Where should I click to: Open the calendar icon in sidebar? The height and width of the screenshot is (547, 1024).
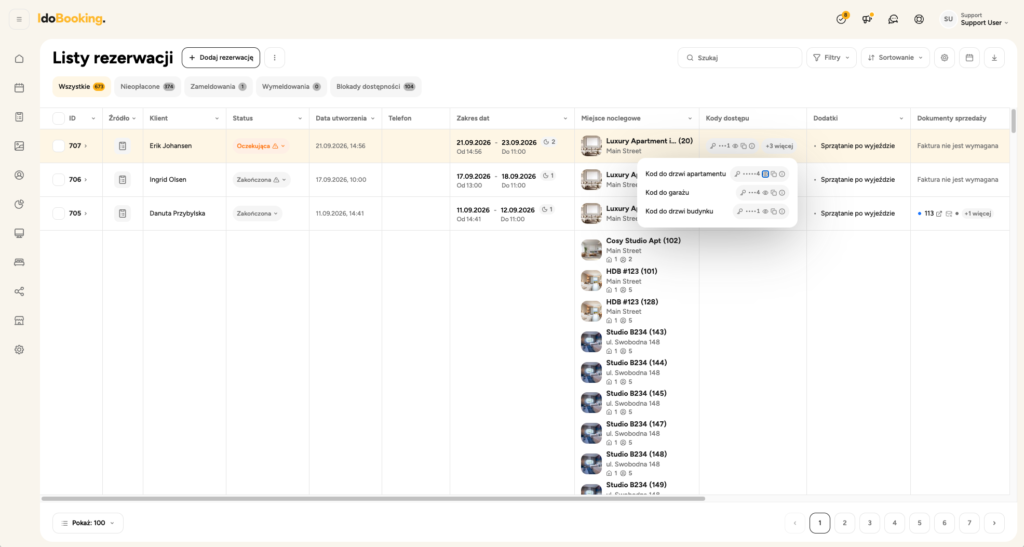click(19, 87)
